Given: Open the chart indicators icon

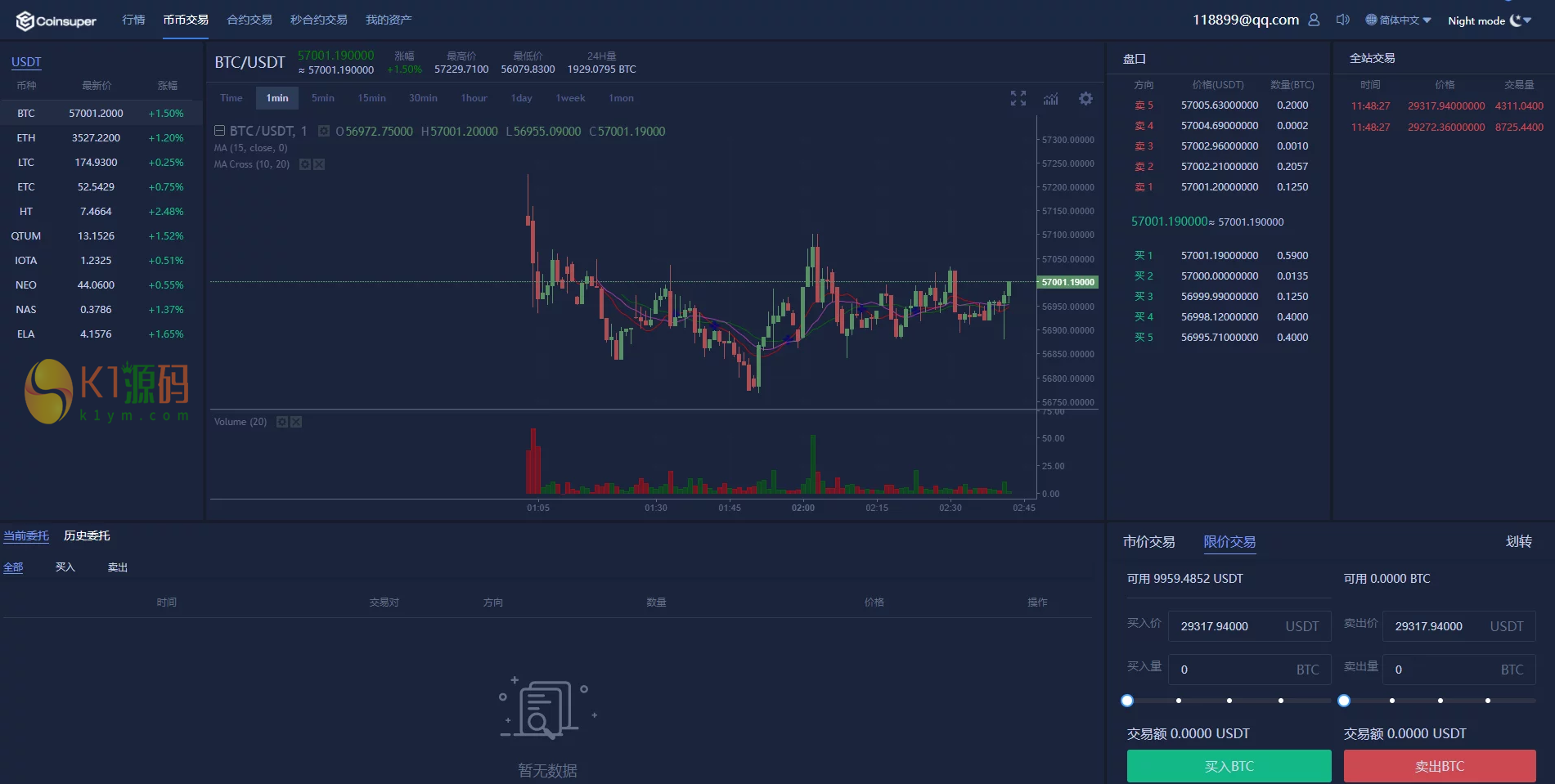Looking at the screenshot, I should (x=1051, y=99).
